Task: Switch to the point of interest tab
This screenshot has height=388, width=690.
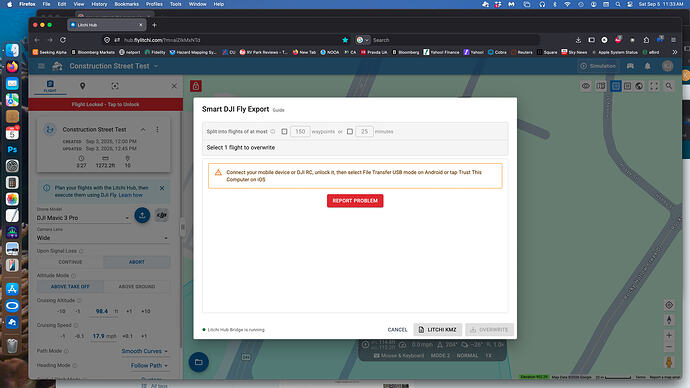Action: pyautogui.click(x=115, y=86)
